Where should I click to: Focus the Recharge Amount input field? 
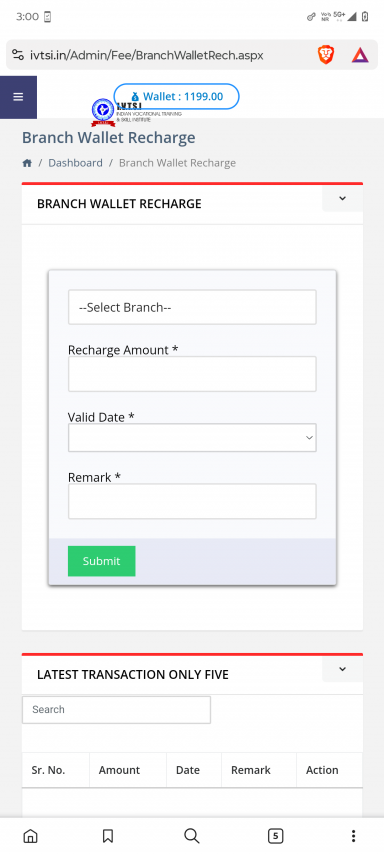[192, 374]
